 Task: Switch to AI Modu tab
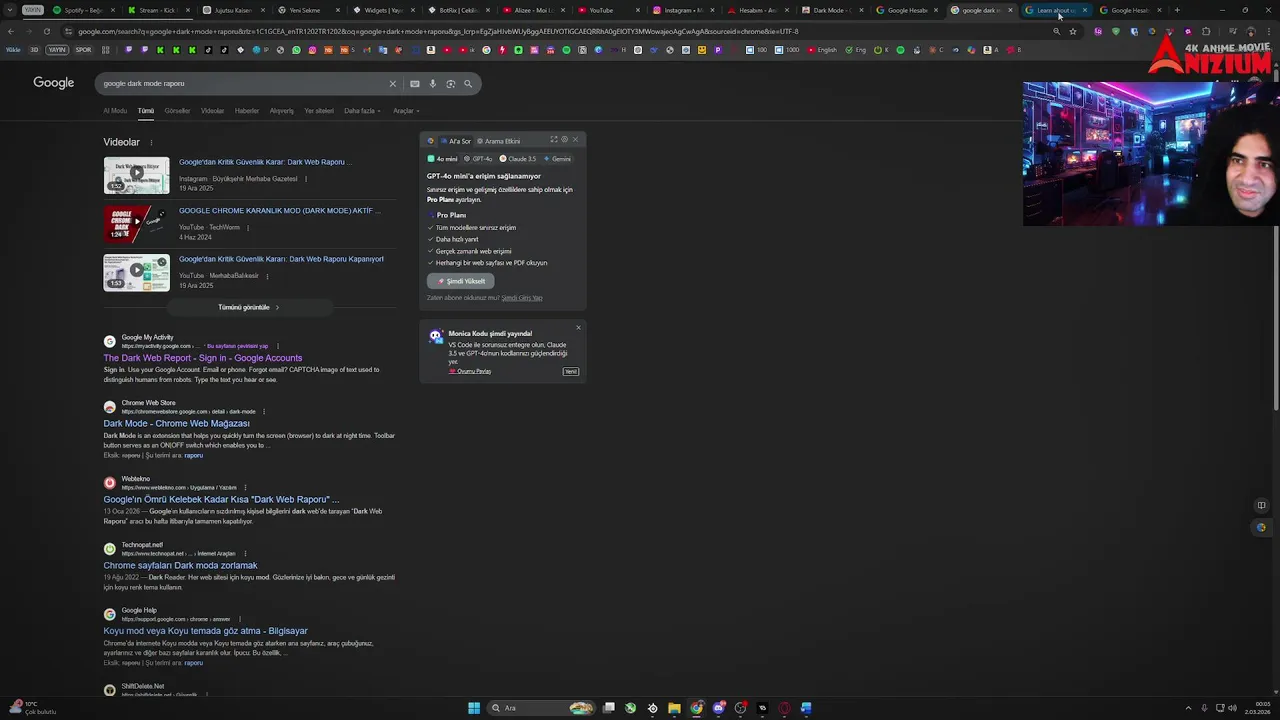[x=115, y=111]
